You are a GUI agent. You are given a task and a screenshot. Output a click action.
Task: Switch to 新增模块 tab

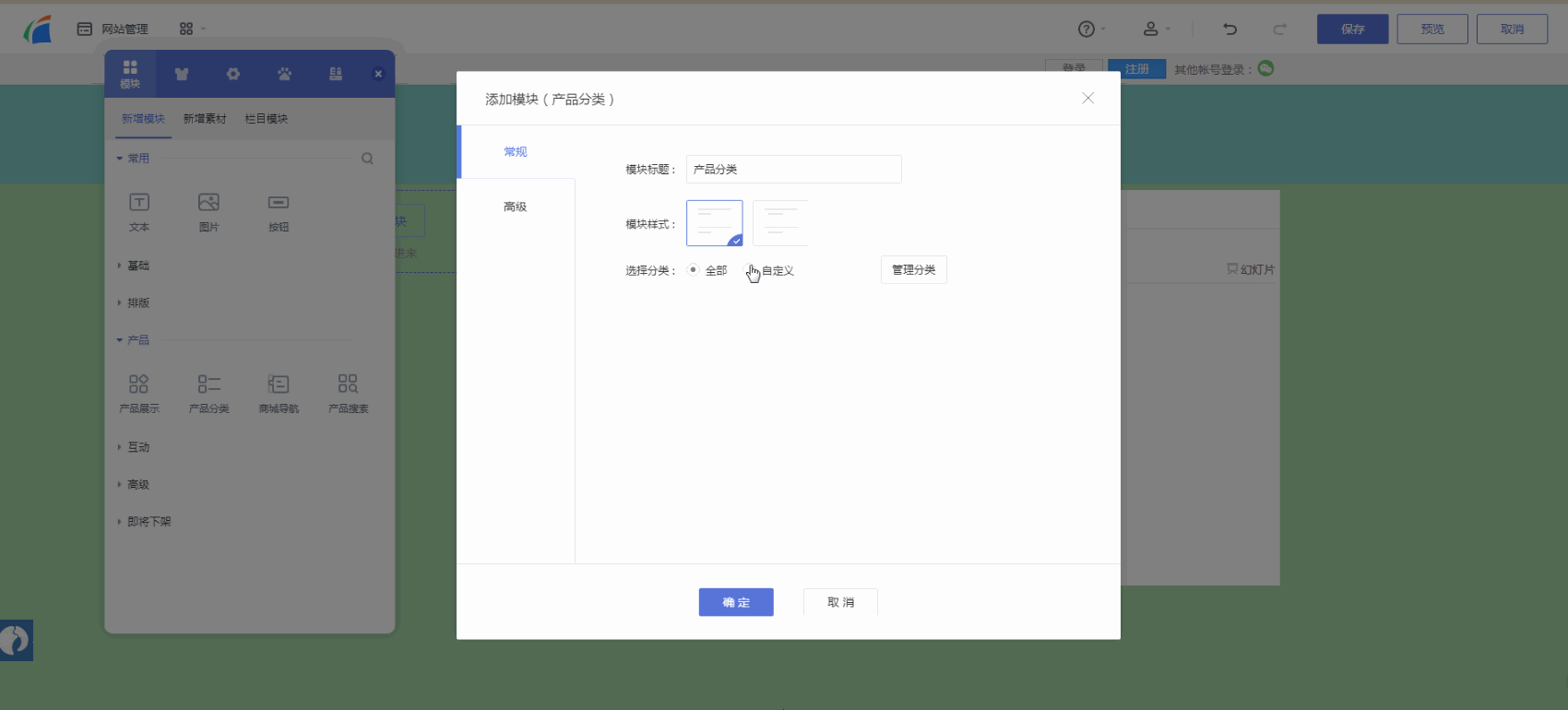point(143,119)
